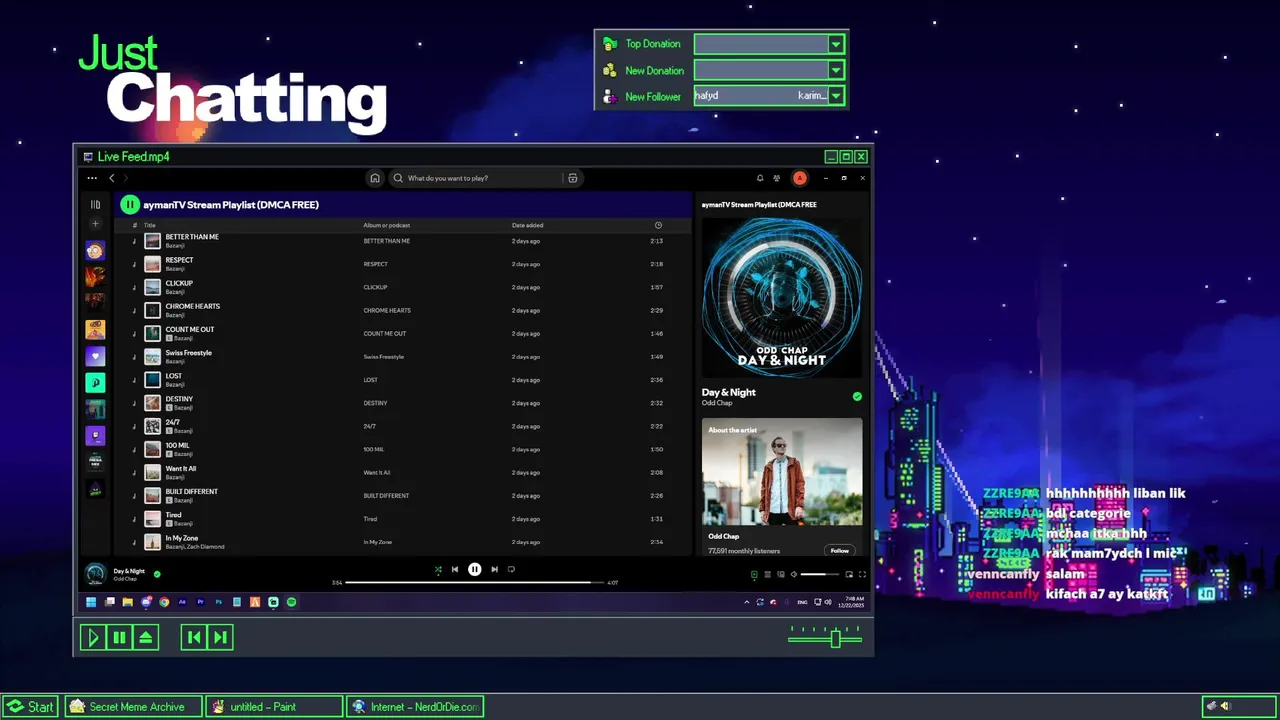Screen dimensions: 1280x720
Task: Open the mini player icon
Action: pyautogui.click(x=849, y=574)
